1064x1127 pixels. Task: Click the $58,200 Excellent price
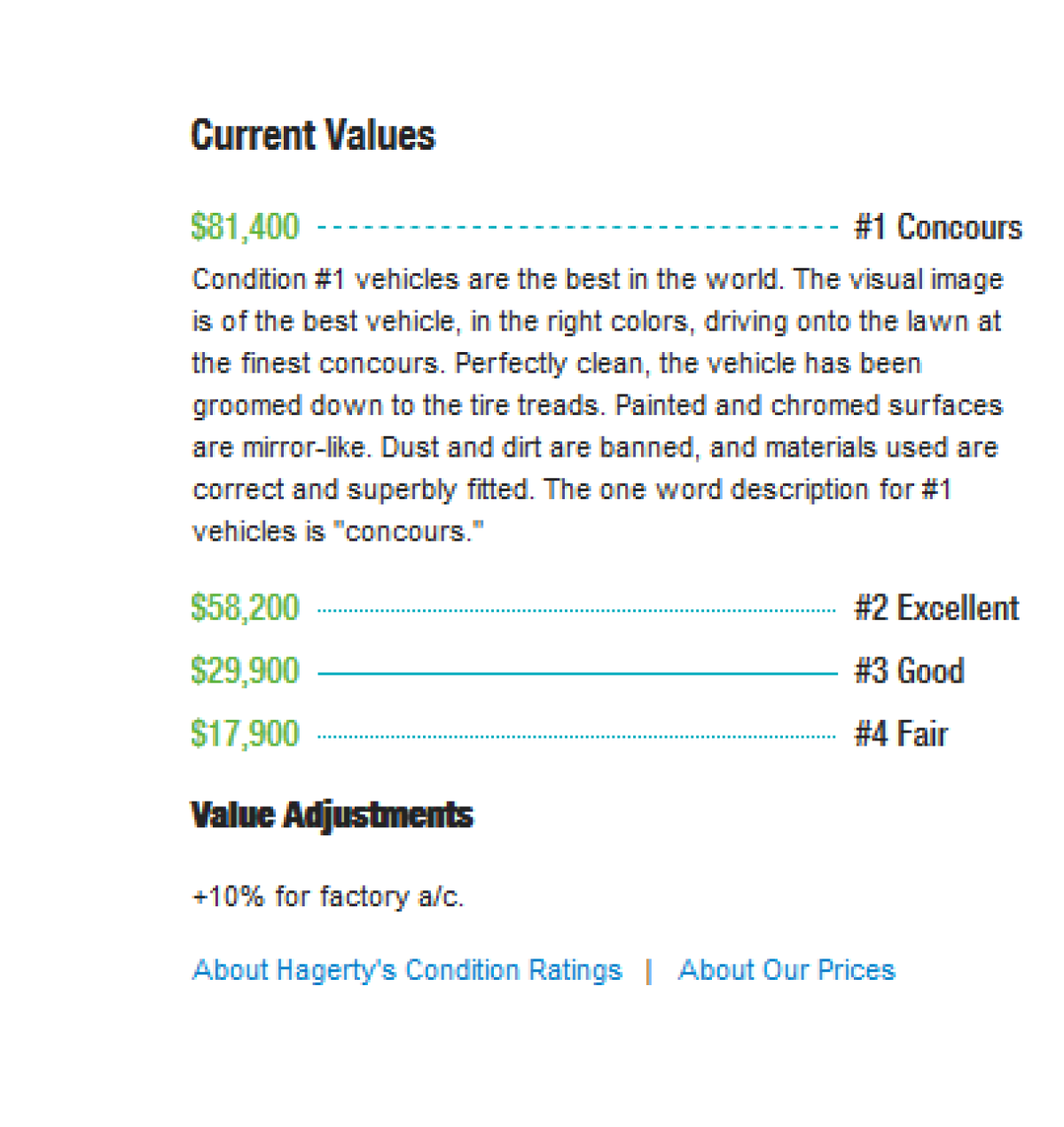(x=246, y=609)
